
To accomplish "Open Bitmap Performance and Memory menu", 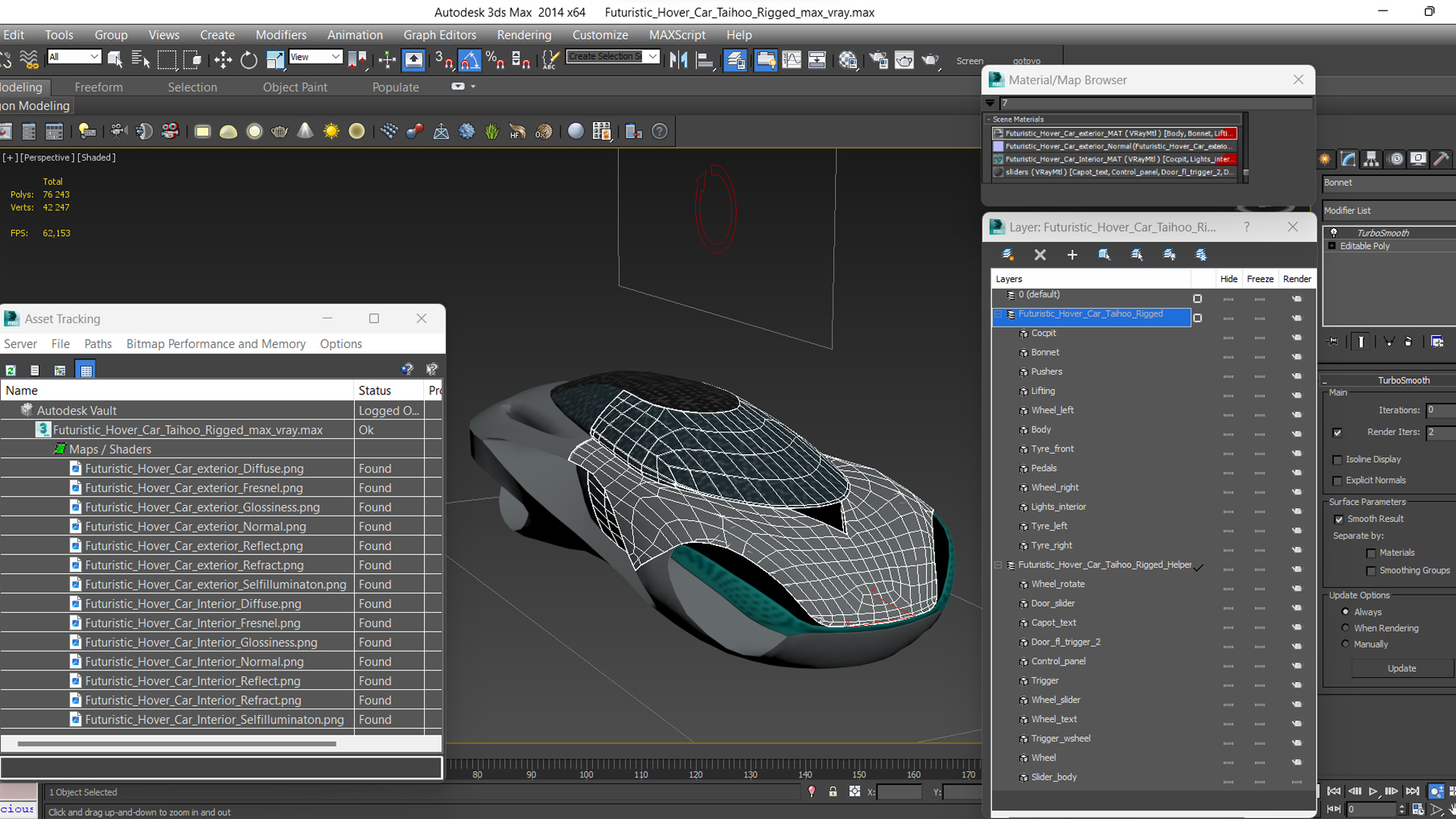I will point(216,344).
